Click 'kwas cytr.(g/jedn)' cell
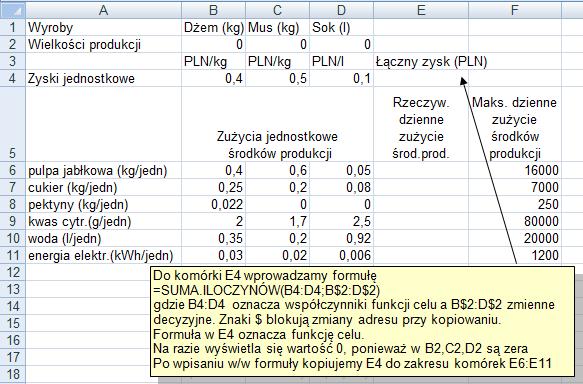583x384 pixels. coord(103,221)
